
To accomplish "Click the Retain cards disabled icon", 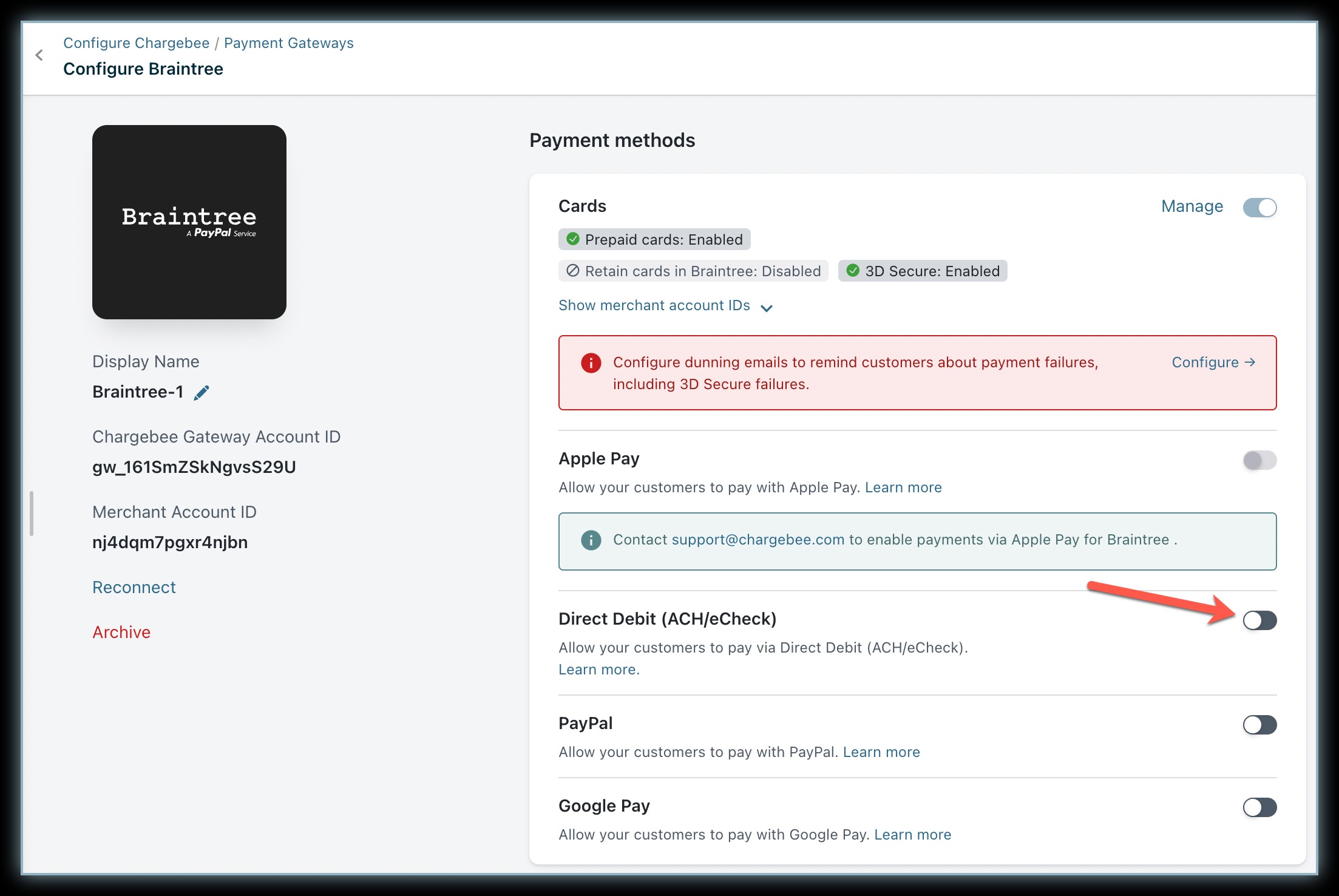I will click(x=572, y=271).
